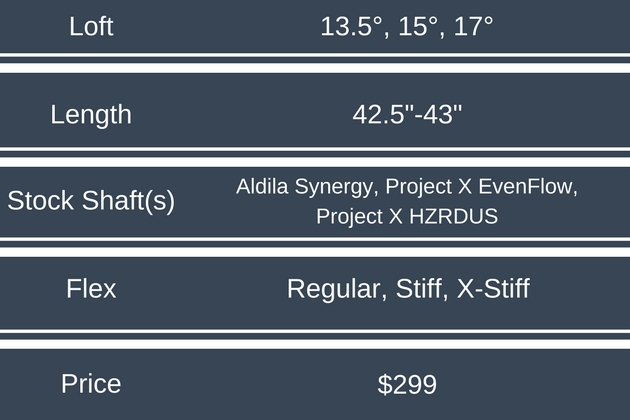Select the 17° loft value
Screen dimensions: 630x420
468,26
